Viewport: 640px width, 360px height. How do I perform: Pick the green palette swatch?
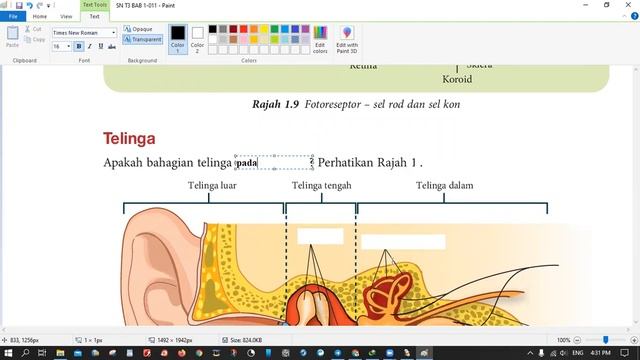pos(275,29)
